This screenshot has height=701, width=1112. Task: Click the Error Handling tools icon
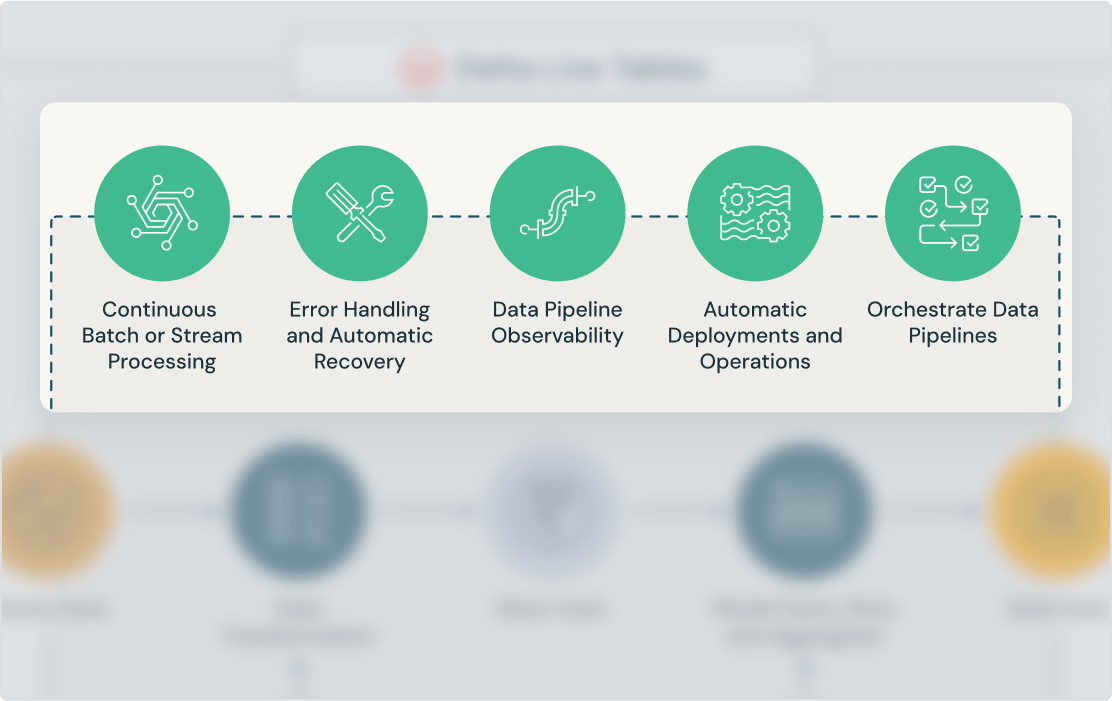(x=360, y=213)
